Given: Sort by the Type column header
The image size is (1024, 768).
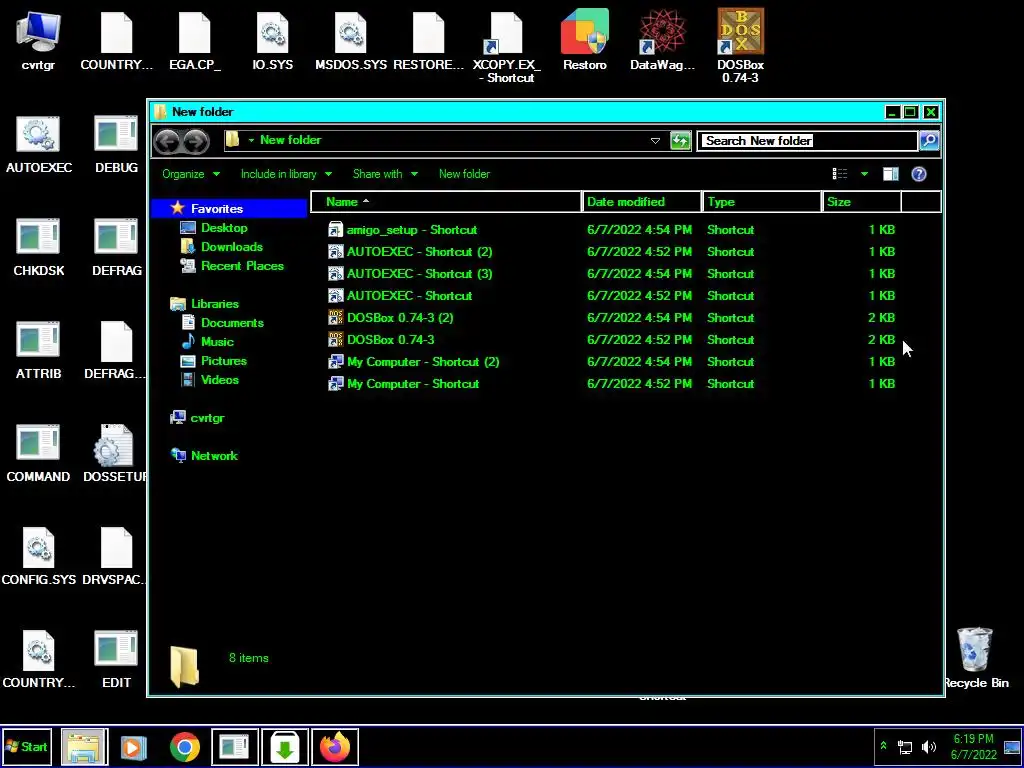Looking at the screenshot, I should click(x=761, y=202).
